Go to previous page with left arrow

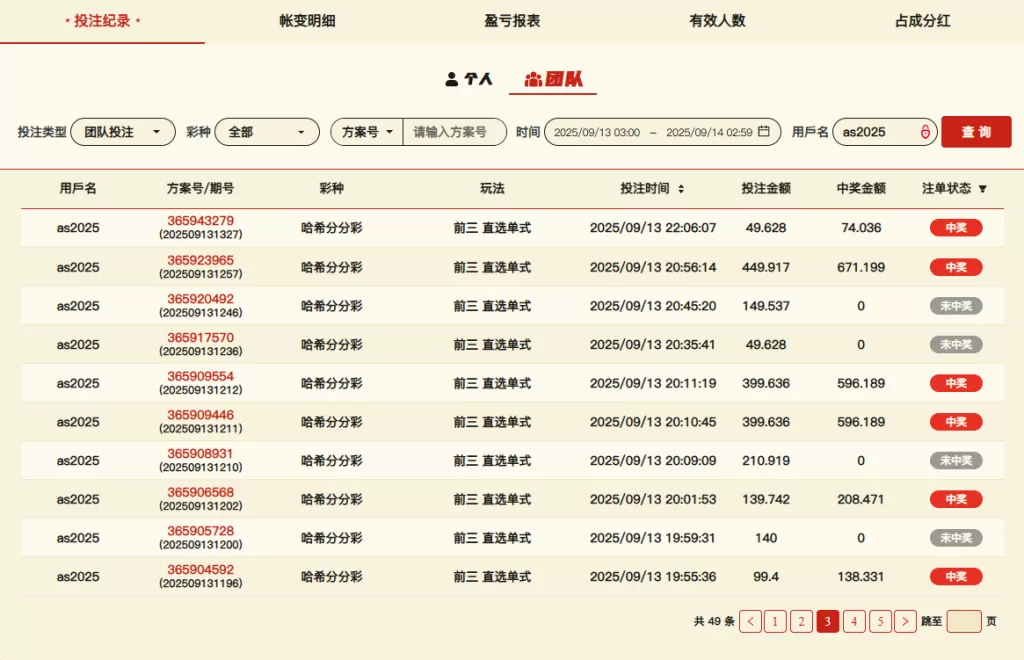[x=750, y=621]
